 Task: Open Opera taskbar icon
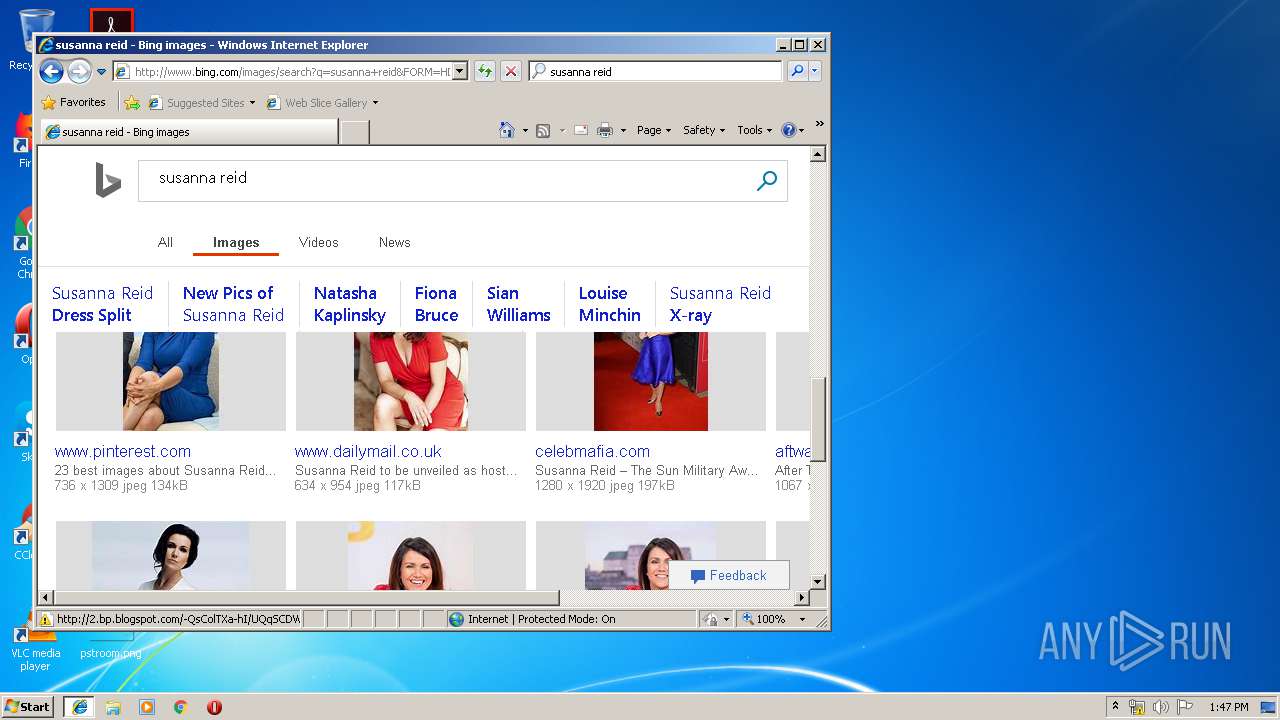click(214, 706)
